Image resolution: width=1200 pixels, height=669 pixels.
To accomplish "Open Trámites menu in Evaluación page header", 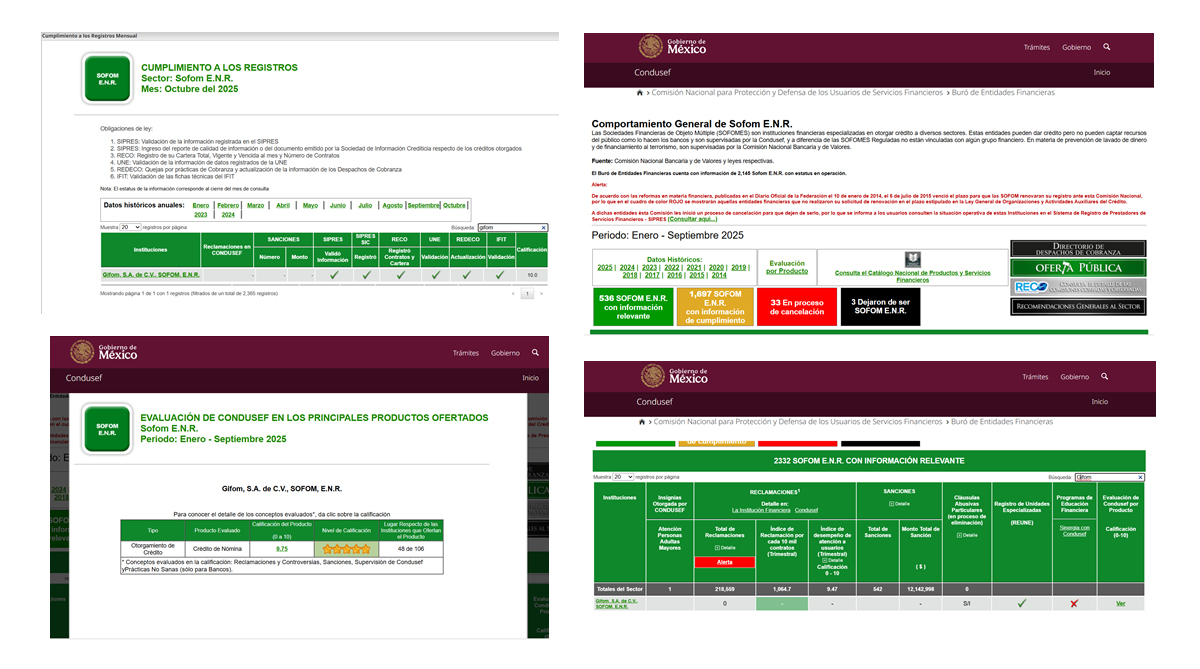I will [x=465, y=353].
